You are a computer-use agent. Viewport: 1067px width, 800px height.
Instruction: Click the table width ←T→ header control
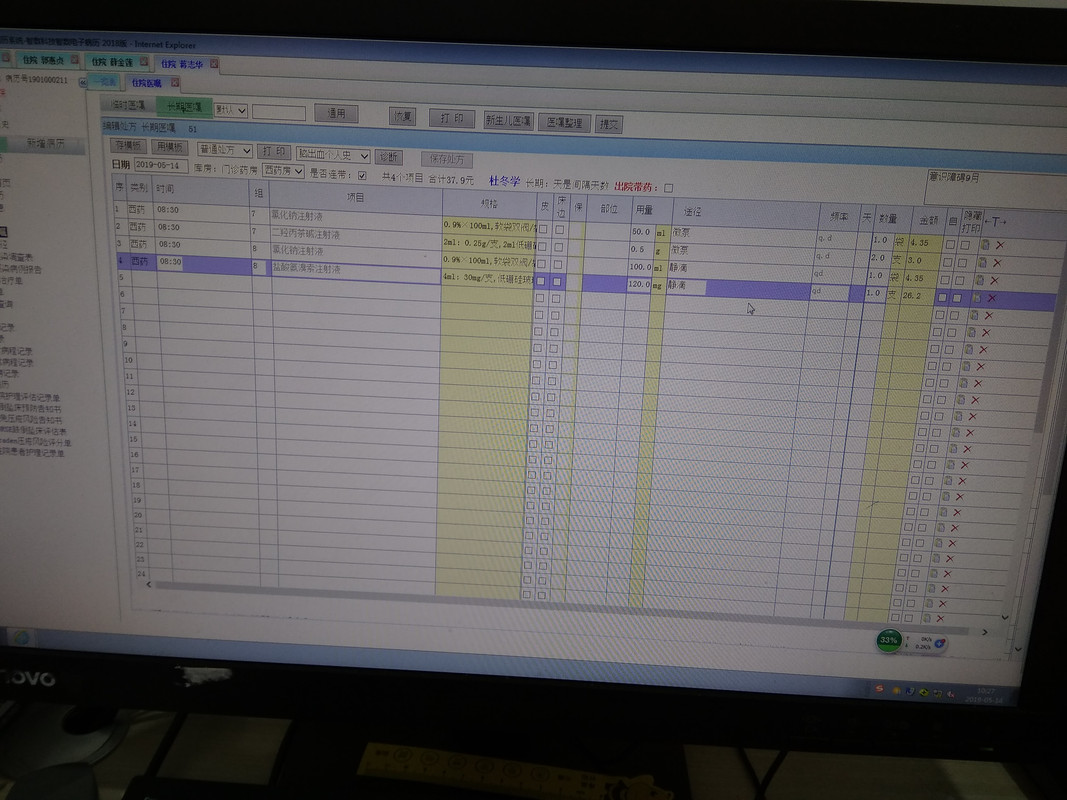tap(995, 222)
